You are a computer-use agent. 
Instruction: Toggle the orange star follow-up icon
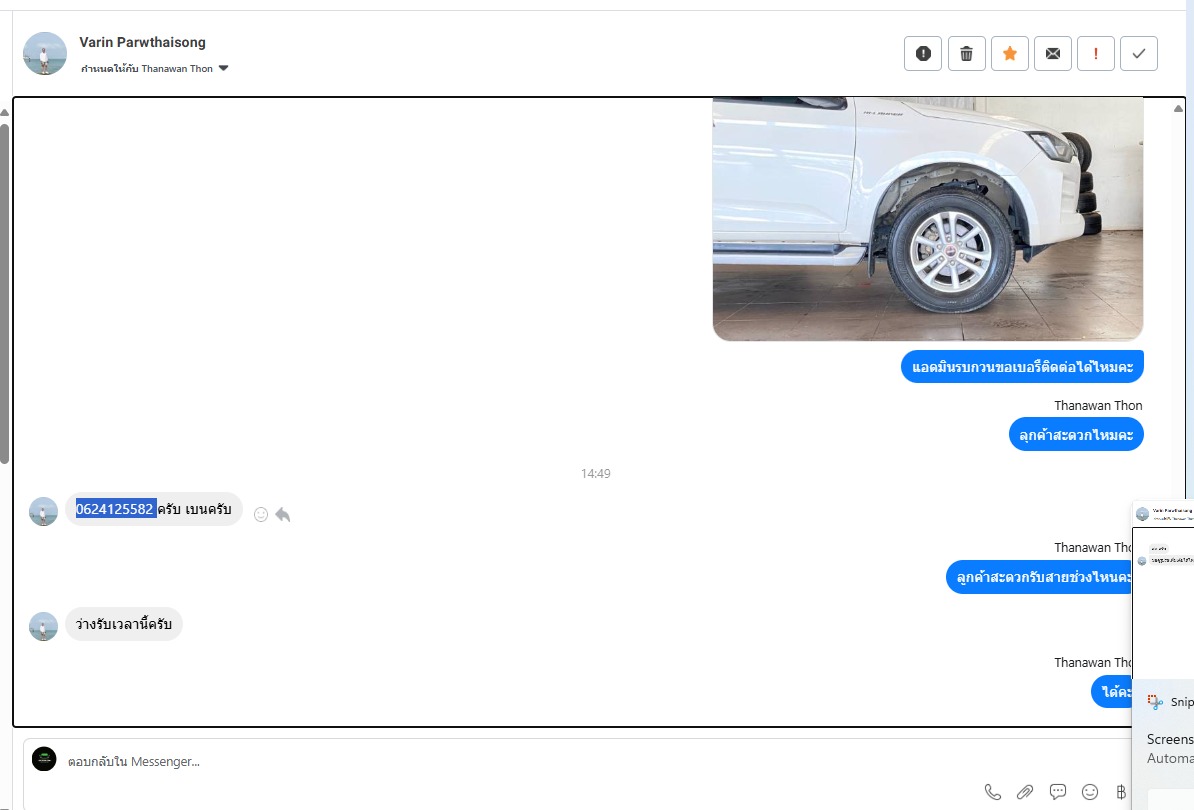coord(1010,54)
